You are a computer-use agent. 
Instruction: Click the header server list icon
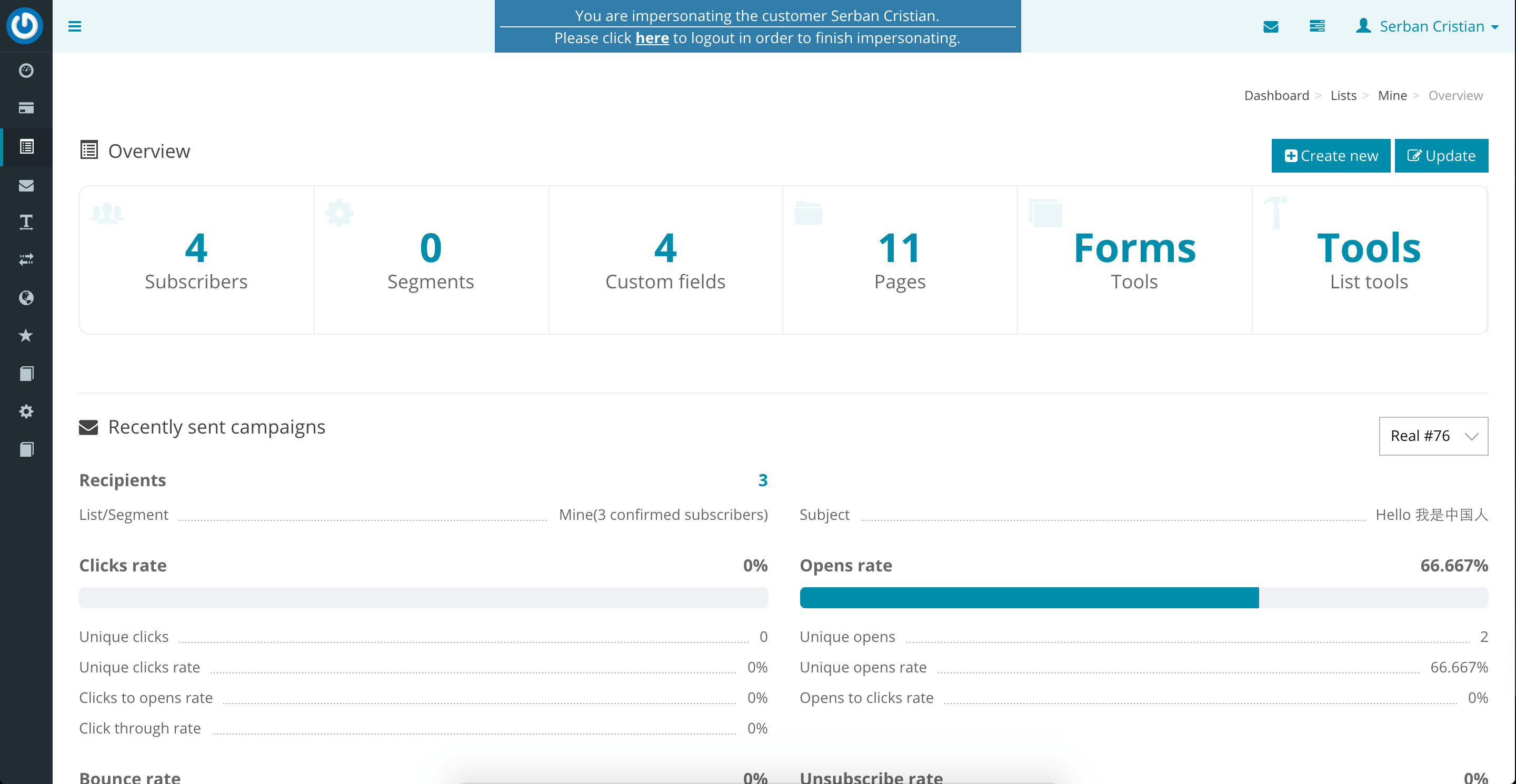1317,26
